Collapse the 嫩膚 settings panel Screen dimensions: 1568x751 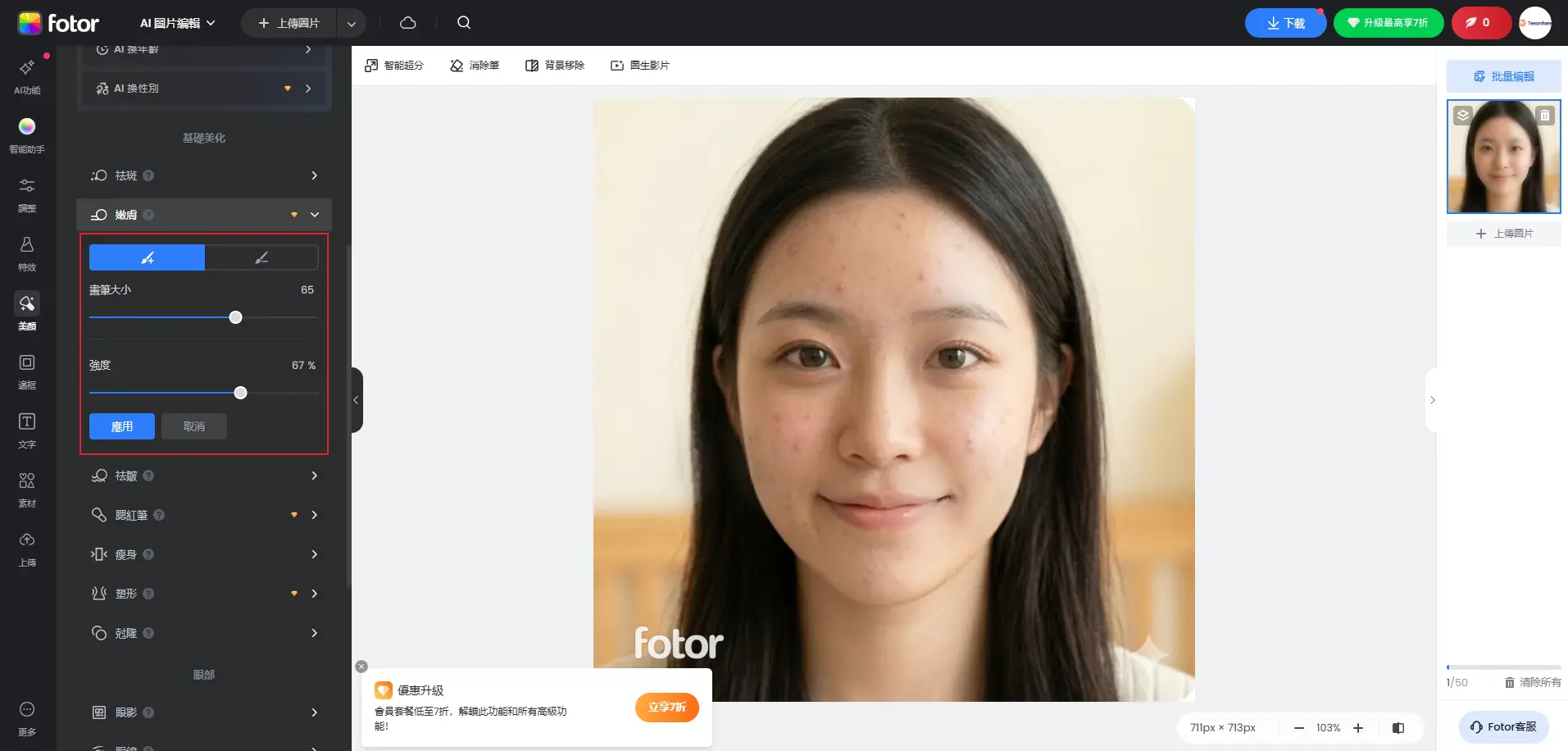tap(314, 214)
